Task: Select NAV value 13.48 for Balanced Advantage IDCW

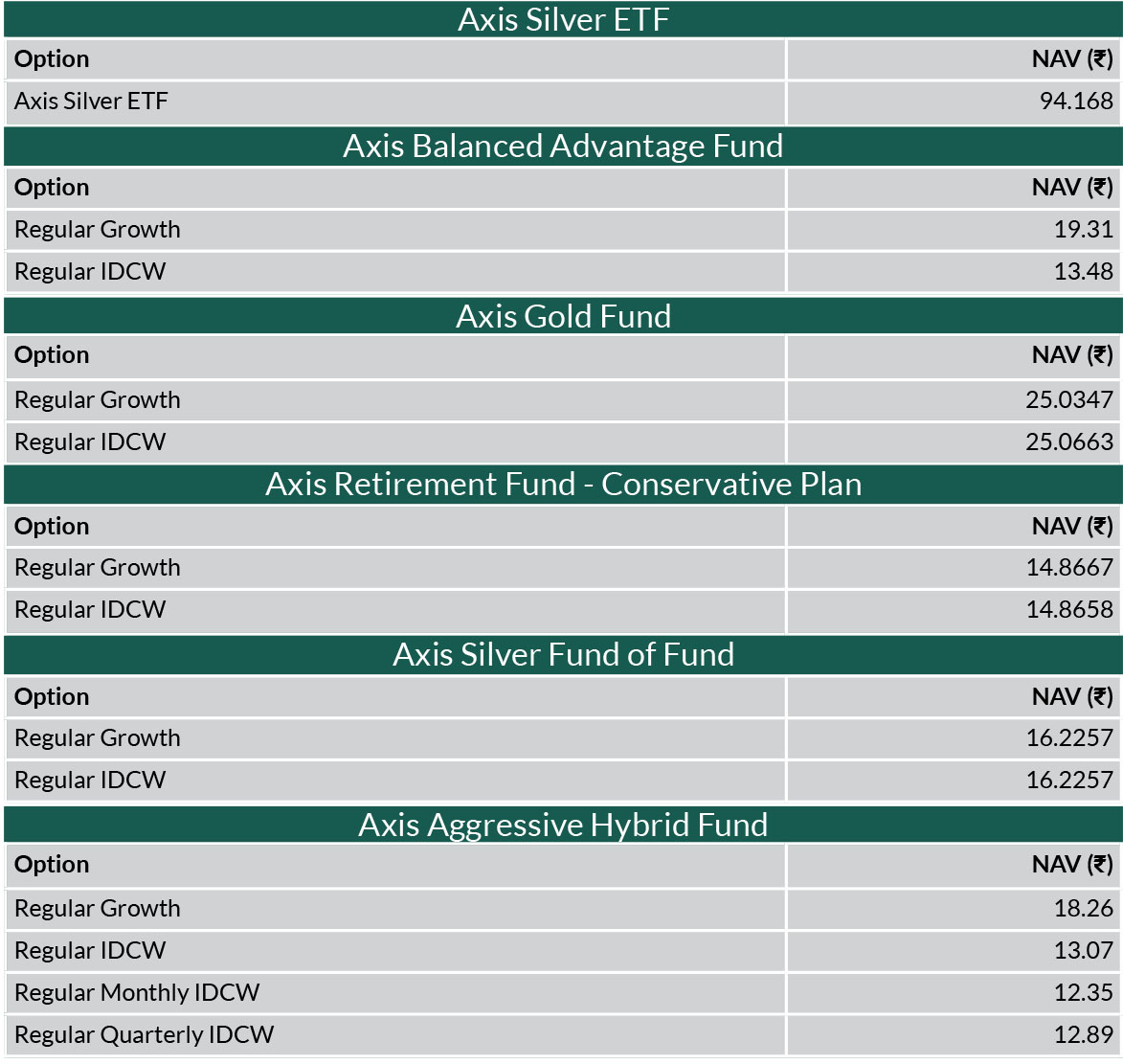Action: coord(1083,272)
